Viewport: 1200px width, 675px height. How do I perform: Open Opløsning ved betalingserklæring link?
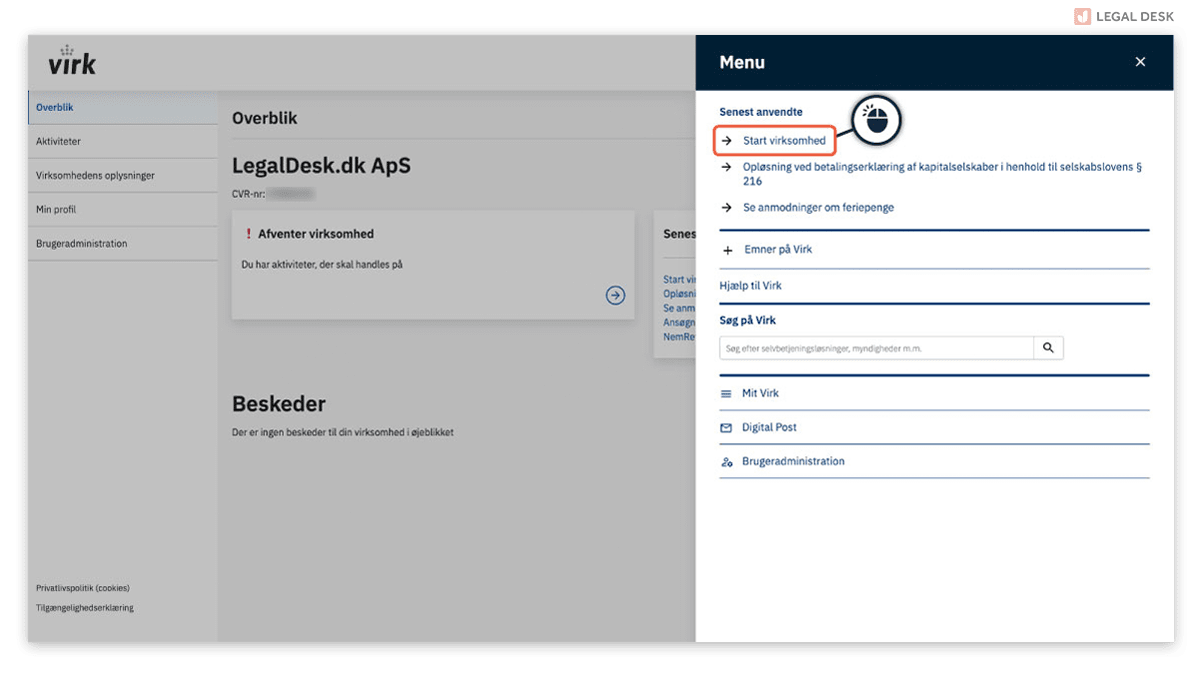click(942, 174)
